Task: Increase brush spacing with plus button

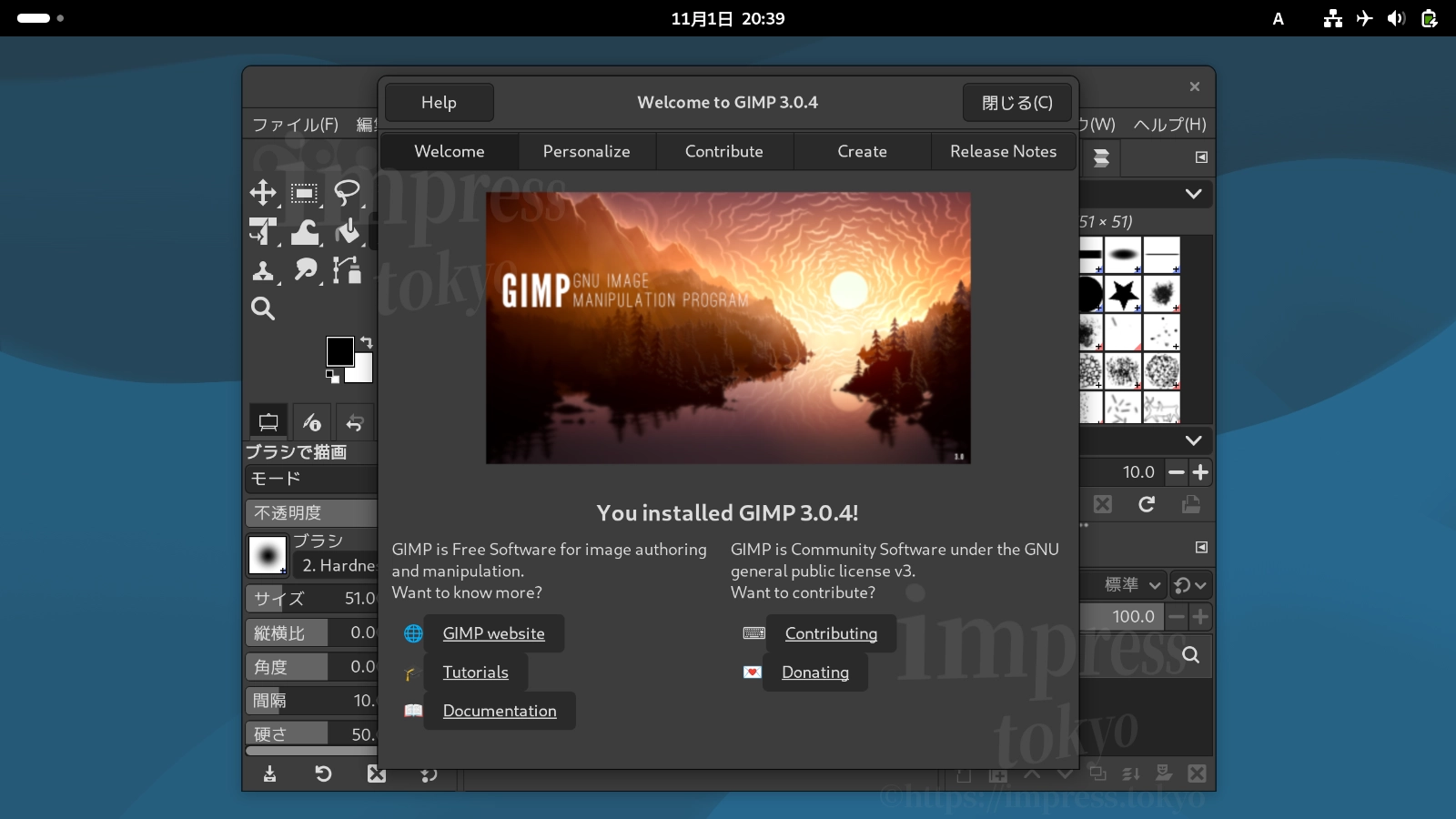Action: pyautogui.click(x=1201, y=472)
